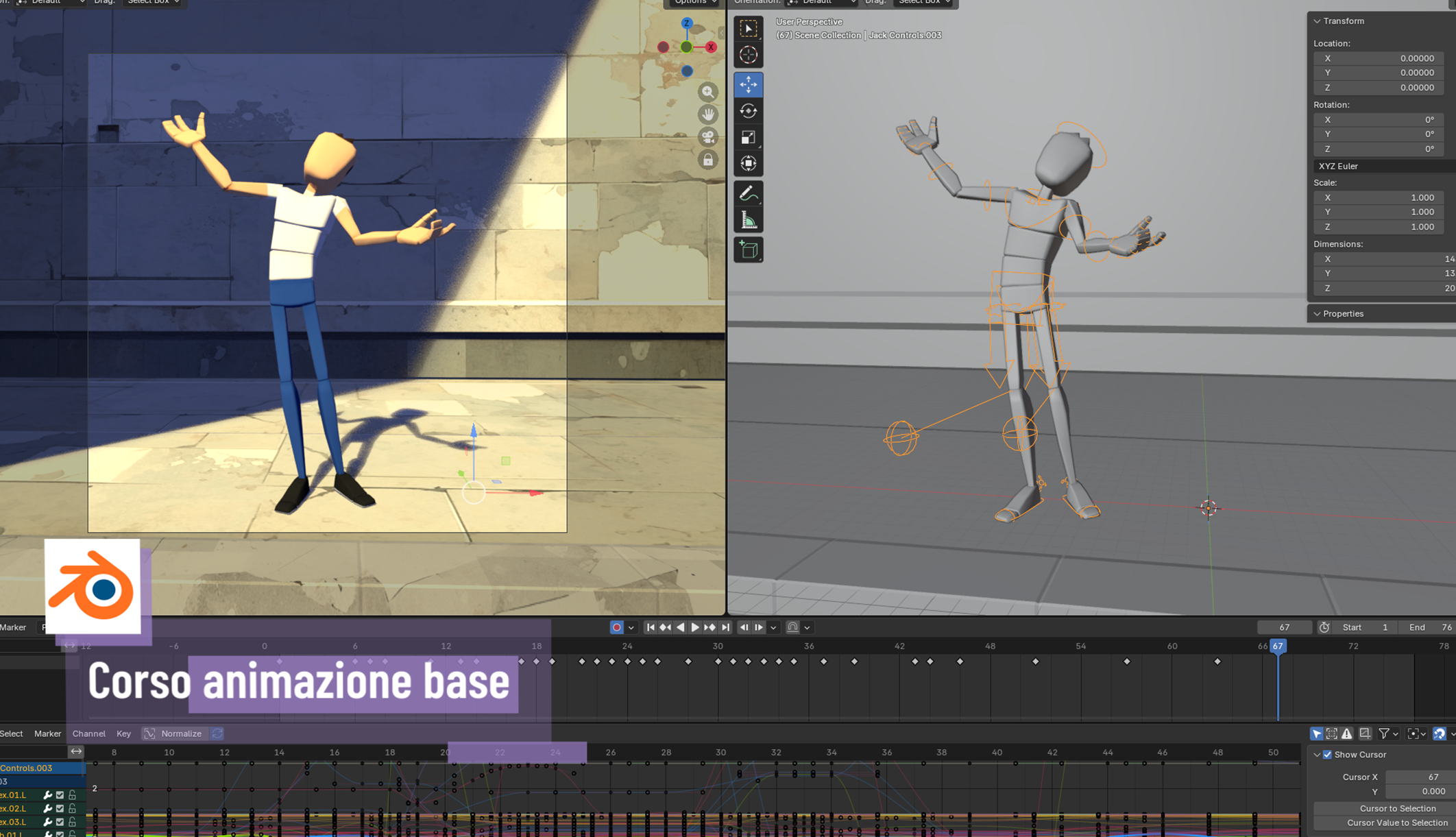Toggle camera view icon in left viewport
The image size is (1456, 837).
click(708, 137)
